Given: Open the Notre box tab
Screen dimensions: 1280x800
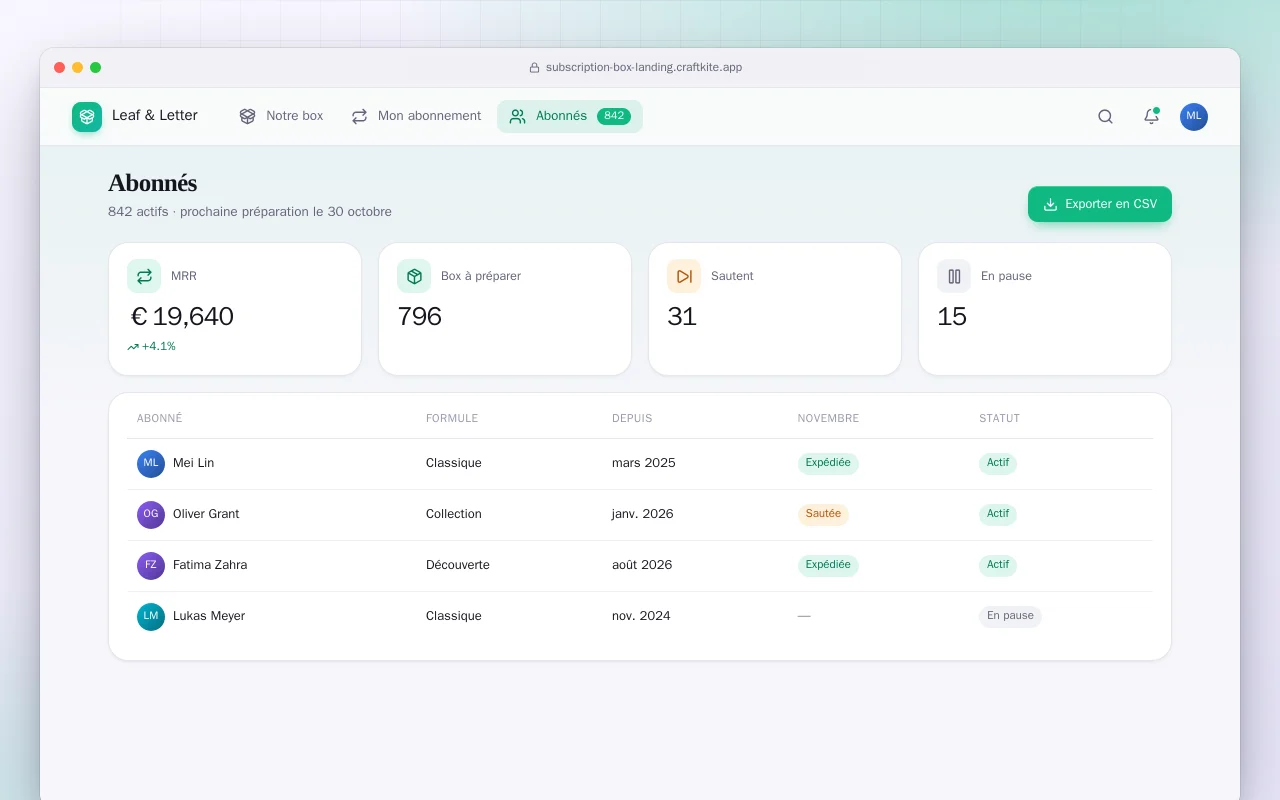Looking at the screenshot, I should tap(282, 116).
